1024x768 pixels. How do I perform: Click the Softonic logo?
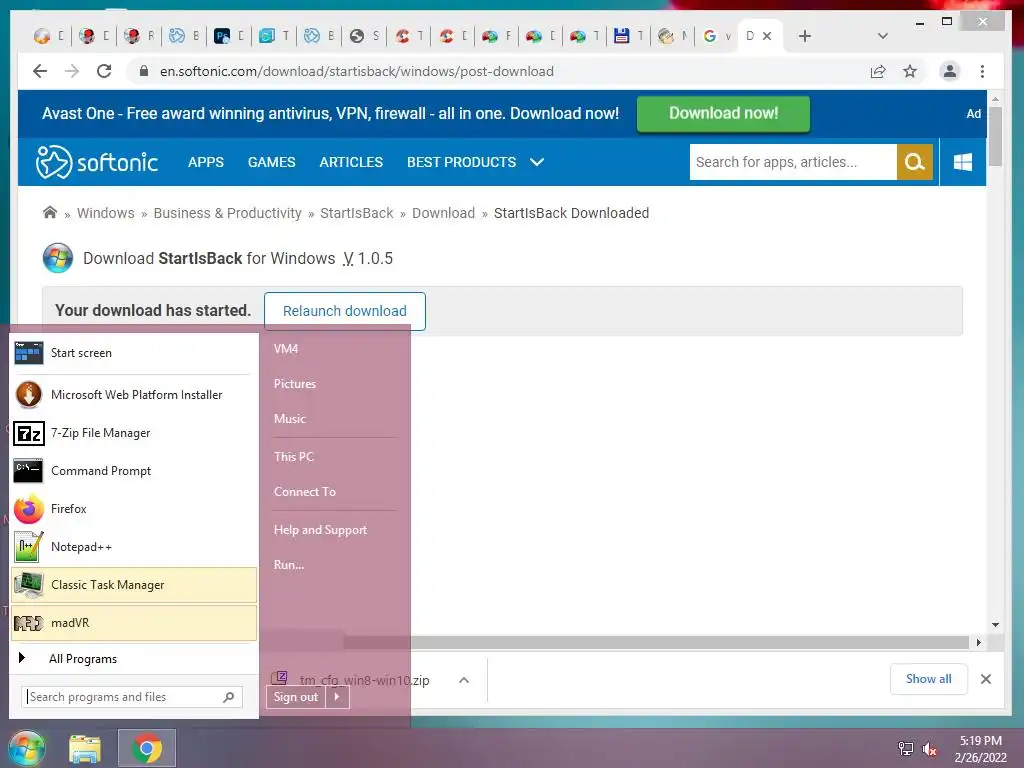point(97,162)
